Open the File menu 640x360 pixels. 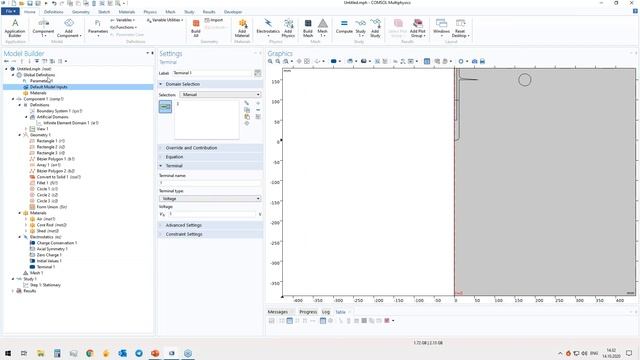point(10,12)
